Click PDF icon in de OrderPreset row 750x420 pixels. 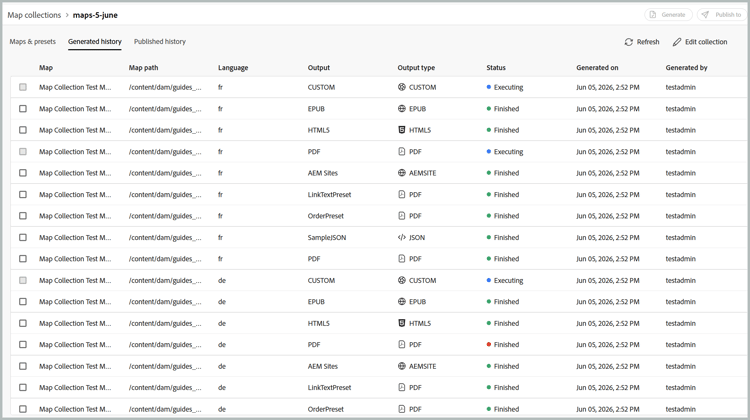402,409
